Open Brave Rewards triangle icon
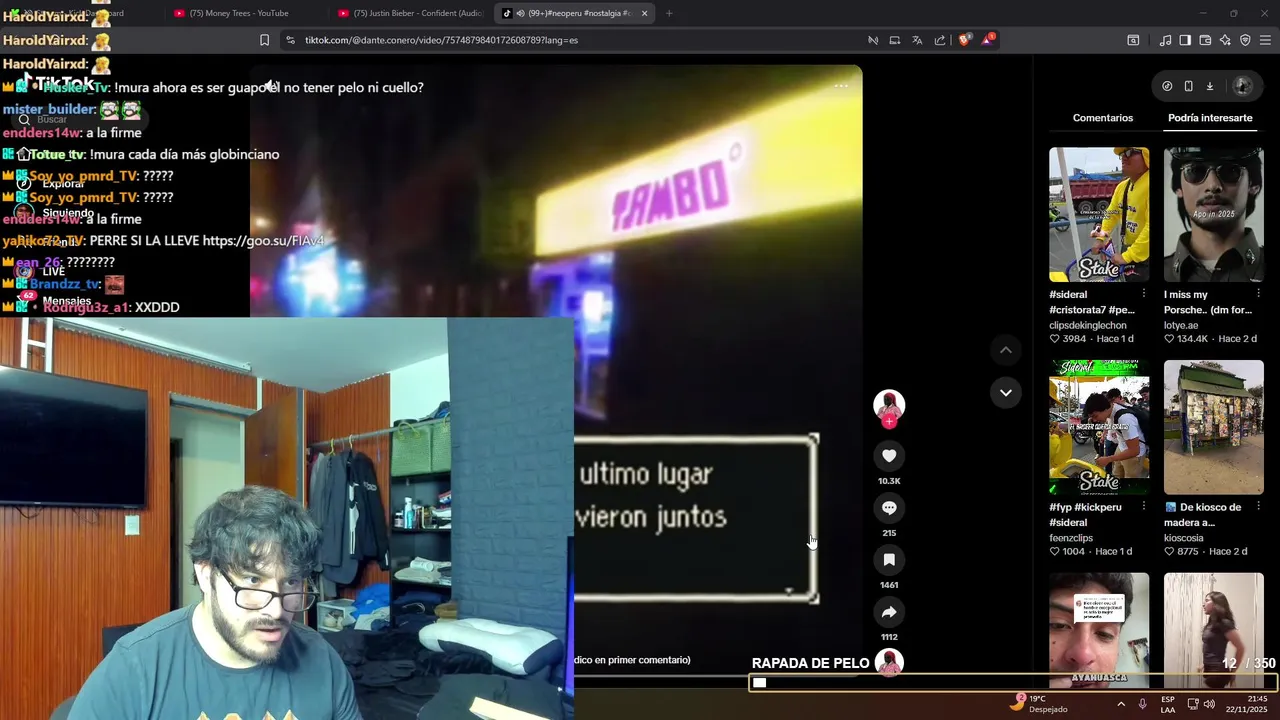This screenshot has height=720, width=1280. click(x=989, y=40)
